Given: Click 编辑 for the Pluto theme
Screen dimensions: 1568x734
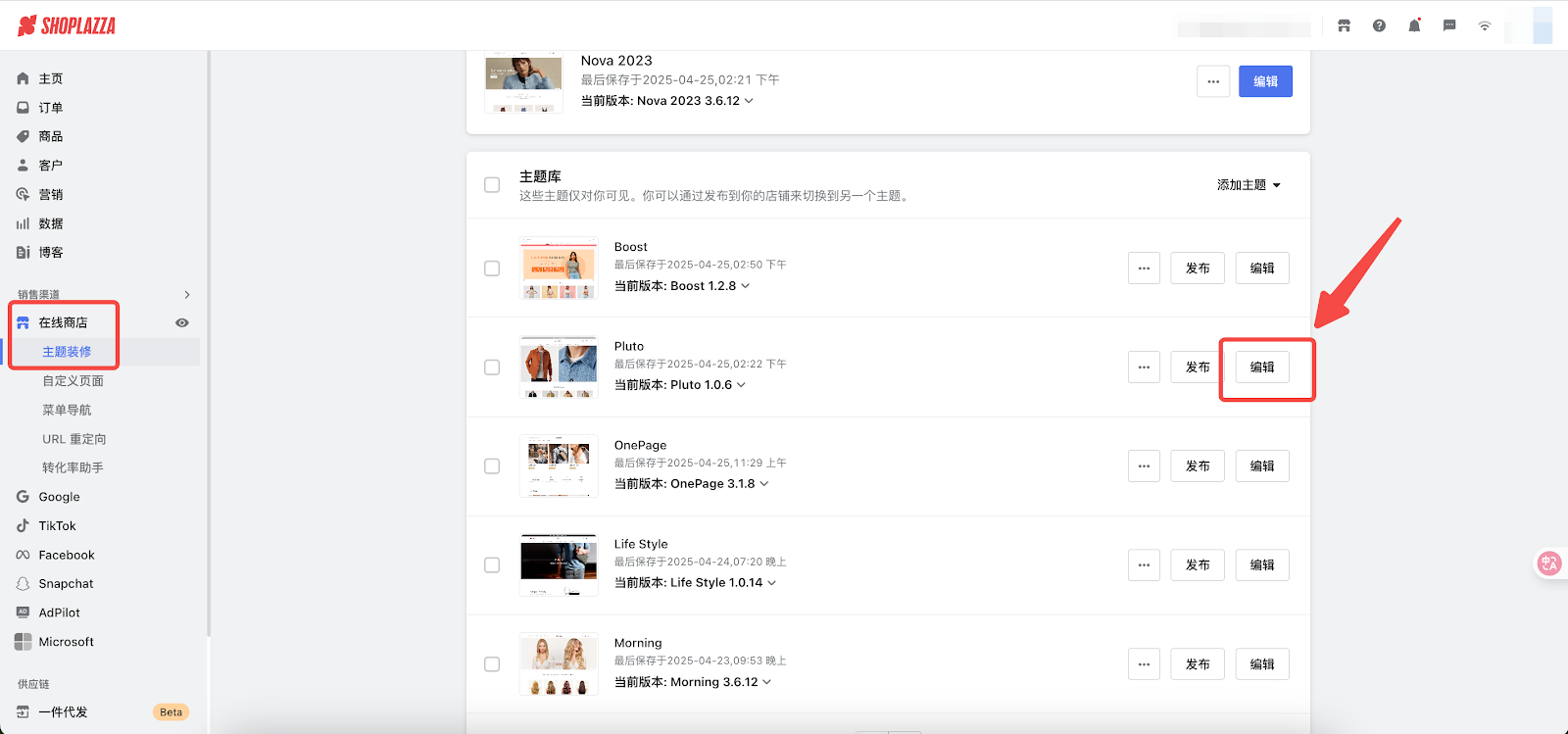Looking at the screenshot, I should 1262,367.
